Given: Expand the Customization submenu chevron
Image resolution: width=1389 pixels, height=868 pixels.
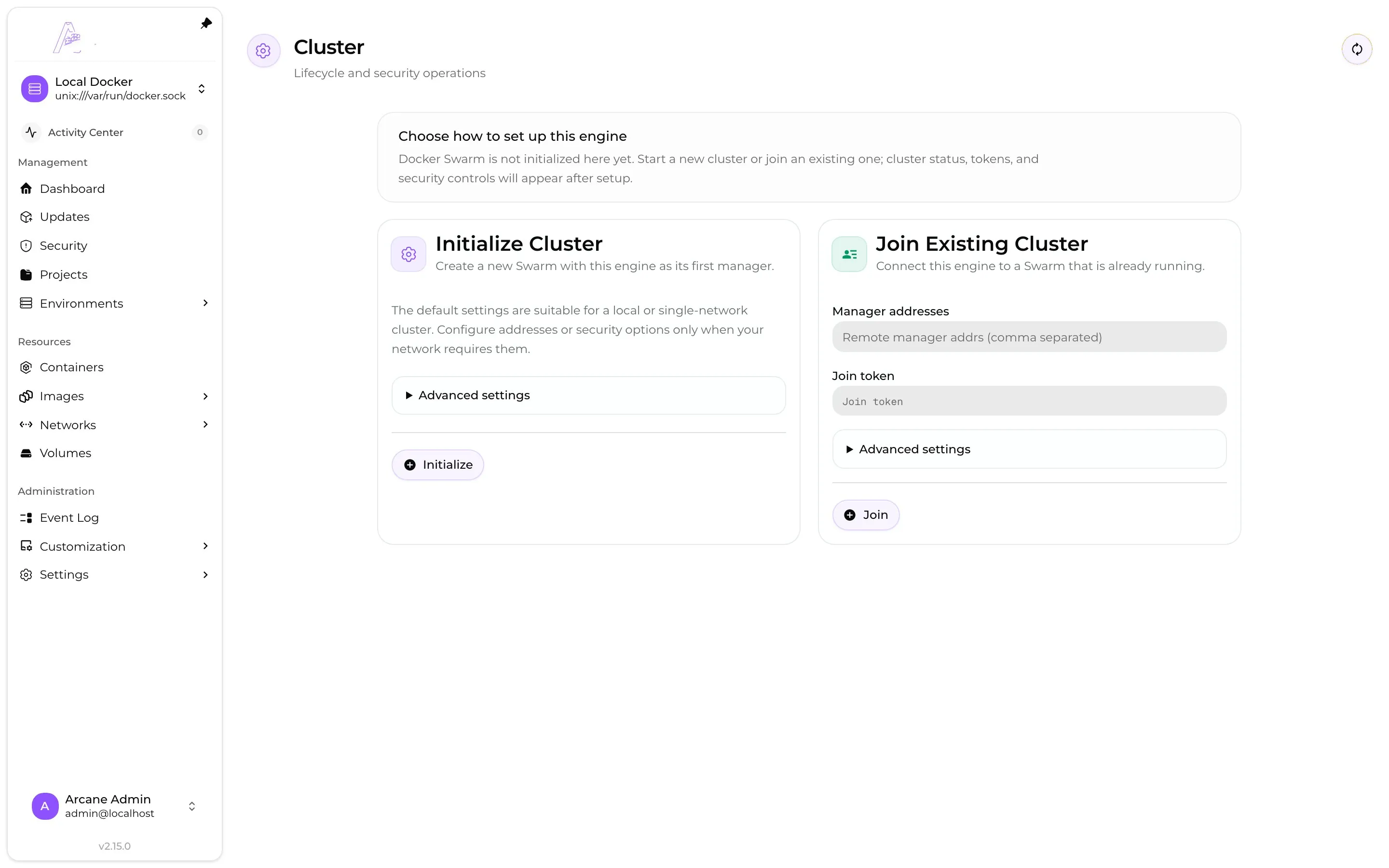Looking at the screenshot, I should [205, 546].
